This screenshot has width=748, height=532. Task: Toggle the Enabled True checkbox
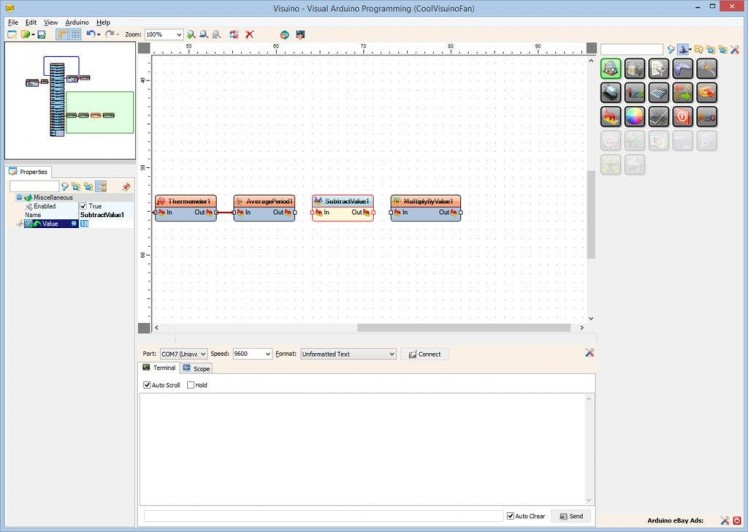point(84,206)
